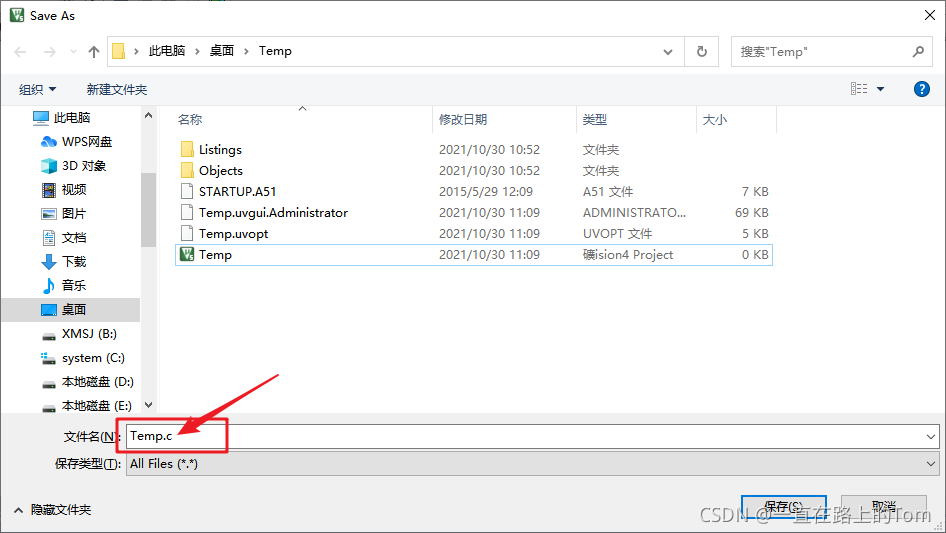
Task: Select WPS网盘 in the navigation pane
Action: coord(76,142)
